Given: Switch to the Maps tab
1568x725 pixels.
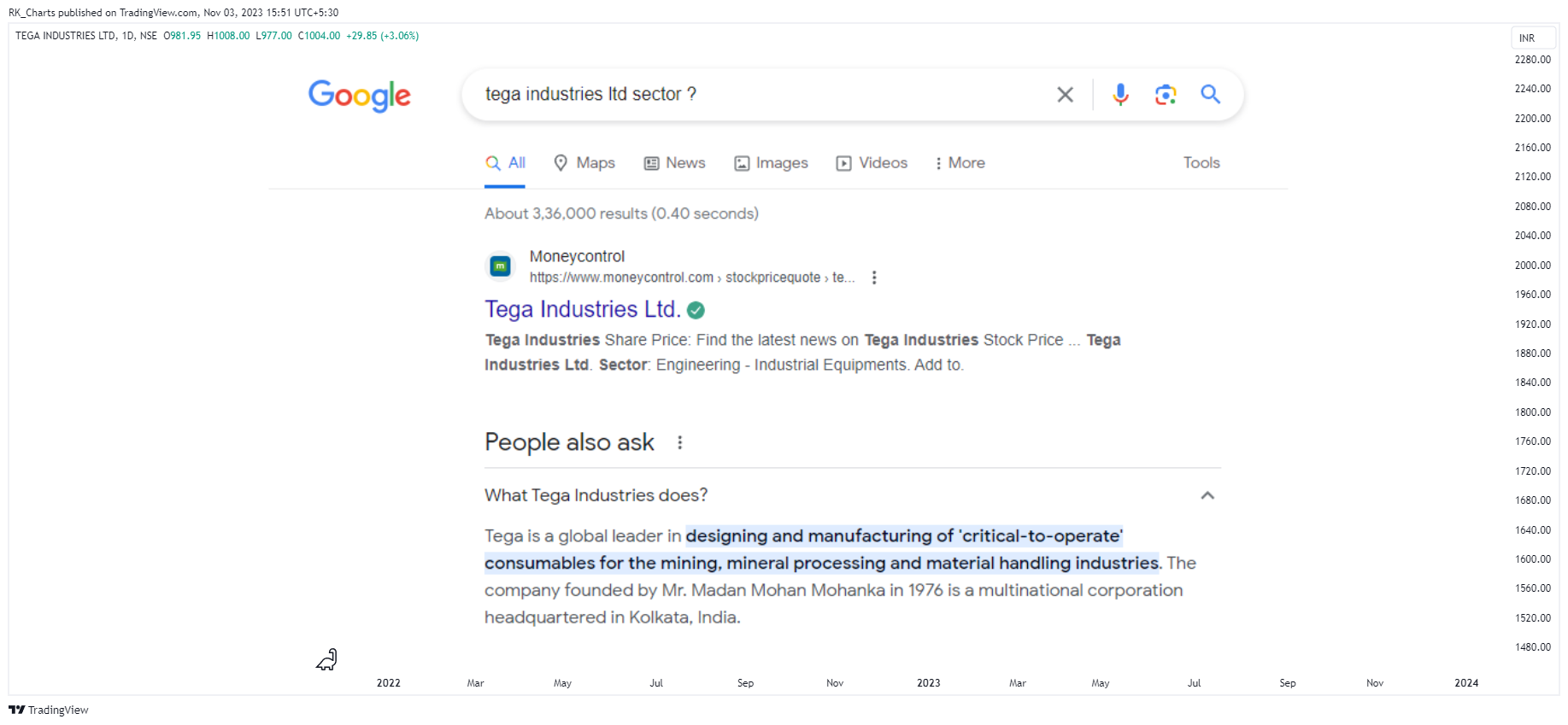Looking at the screenshot, I should pos(584,163).
